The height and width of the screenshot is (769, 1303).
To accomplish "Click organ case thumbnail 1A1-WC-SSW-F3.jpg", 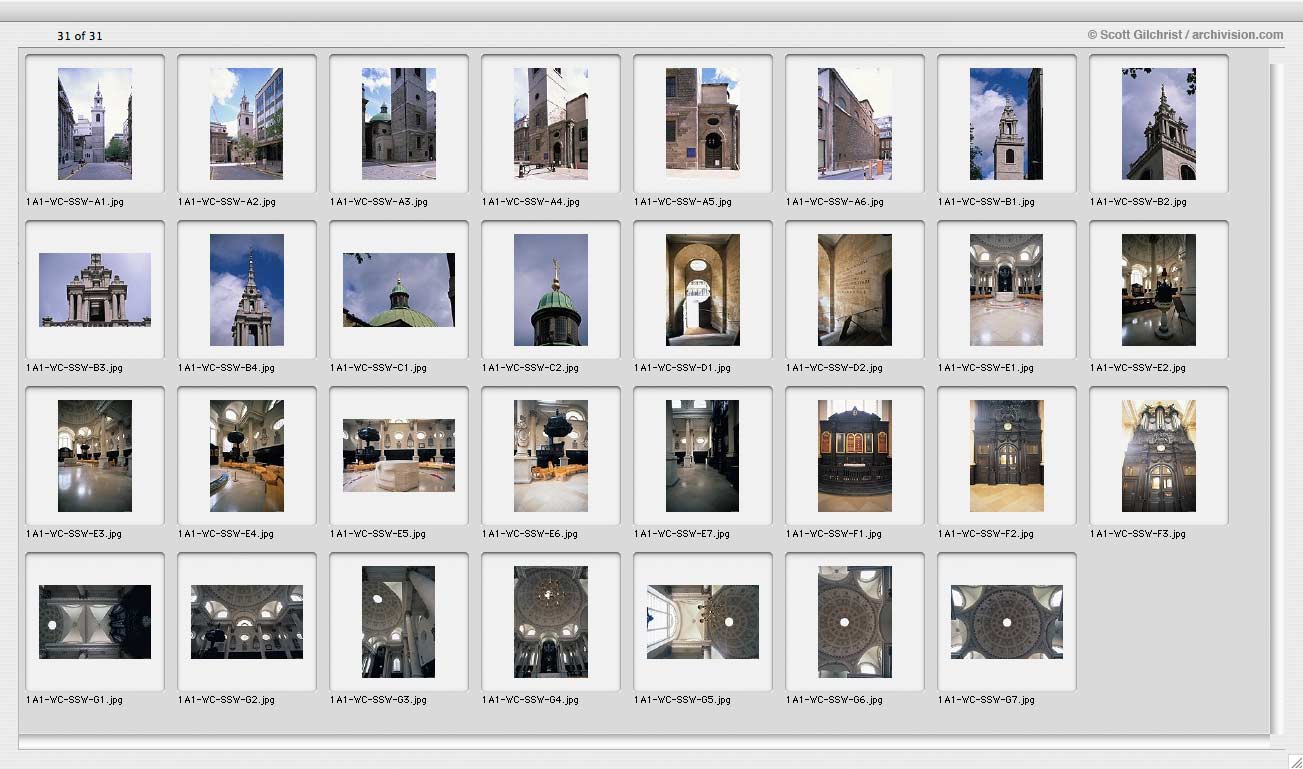I will 1159,456.
